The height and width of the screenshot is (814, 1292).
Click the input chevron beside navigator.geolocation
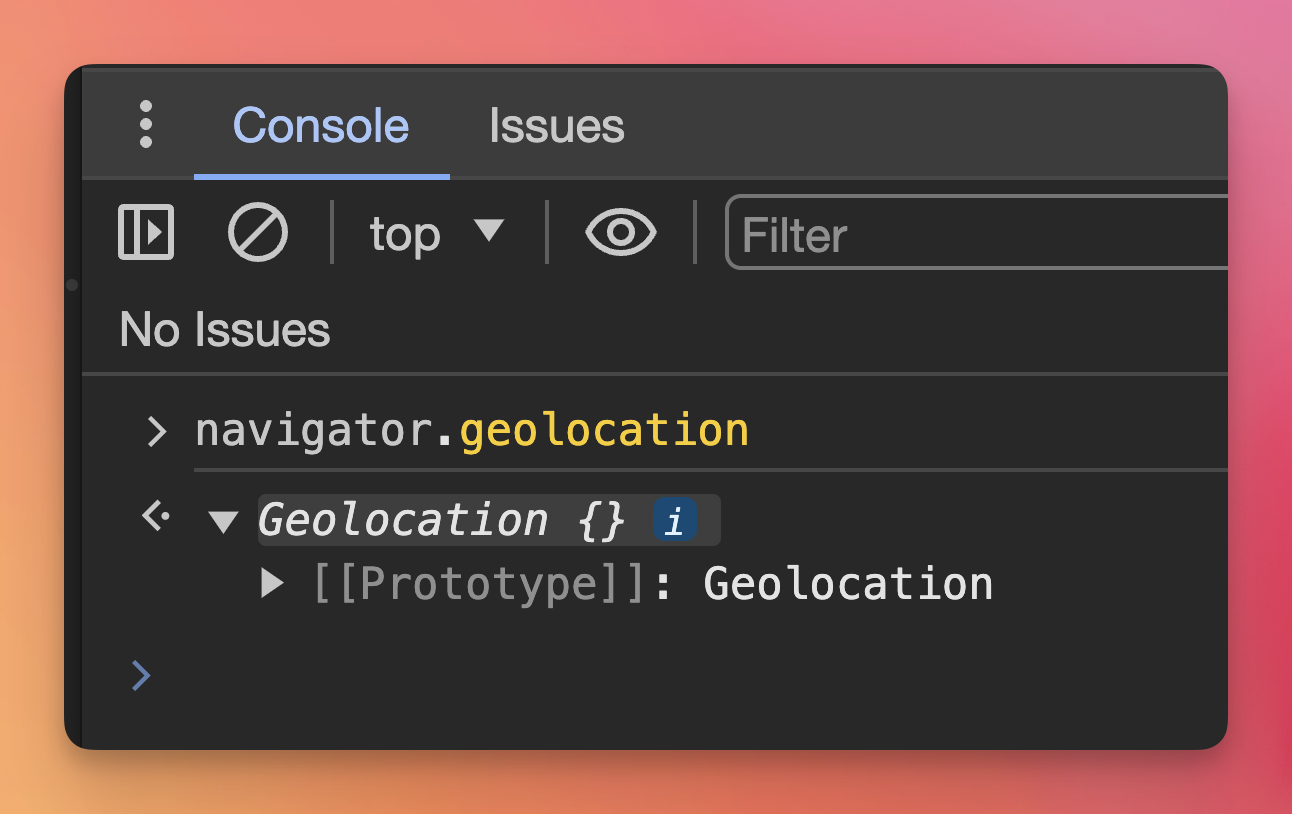click(x=156, y=431)
